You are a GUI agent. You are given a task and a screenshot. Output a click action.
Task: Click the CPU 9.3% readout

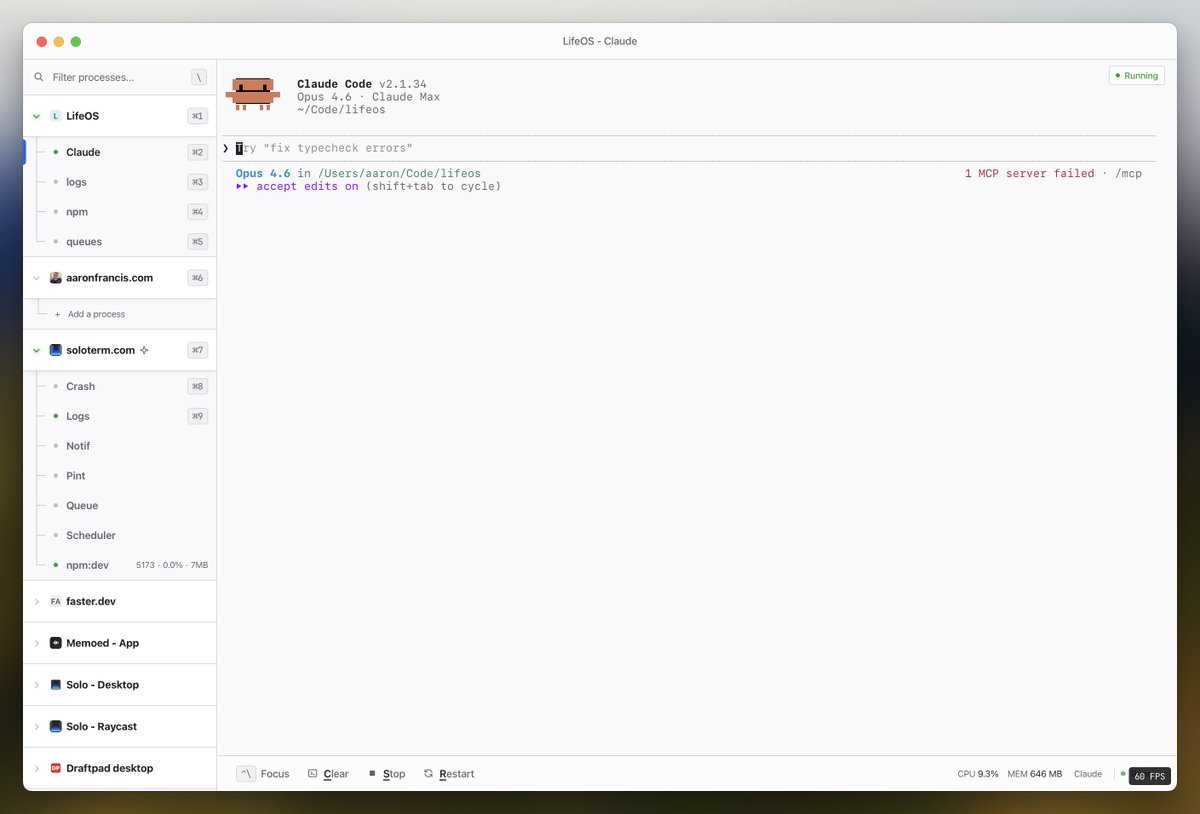point(978,774)
